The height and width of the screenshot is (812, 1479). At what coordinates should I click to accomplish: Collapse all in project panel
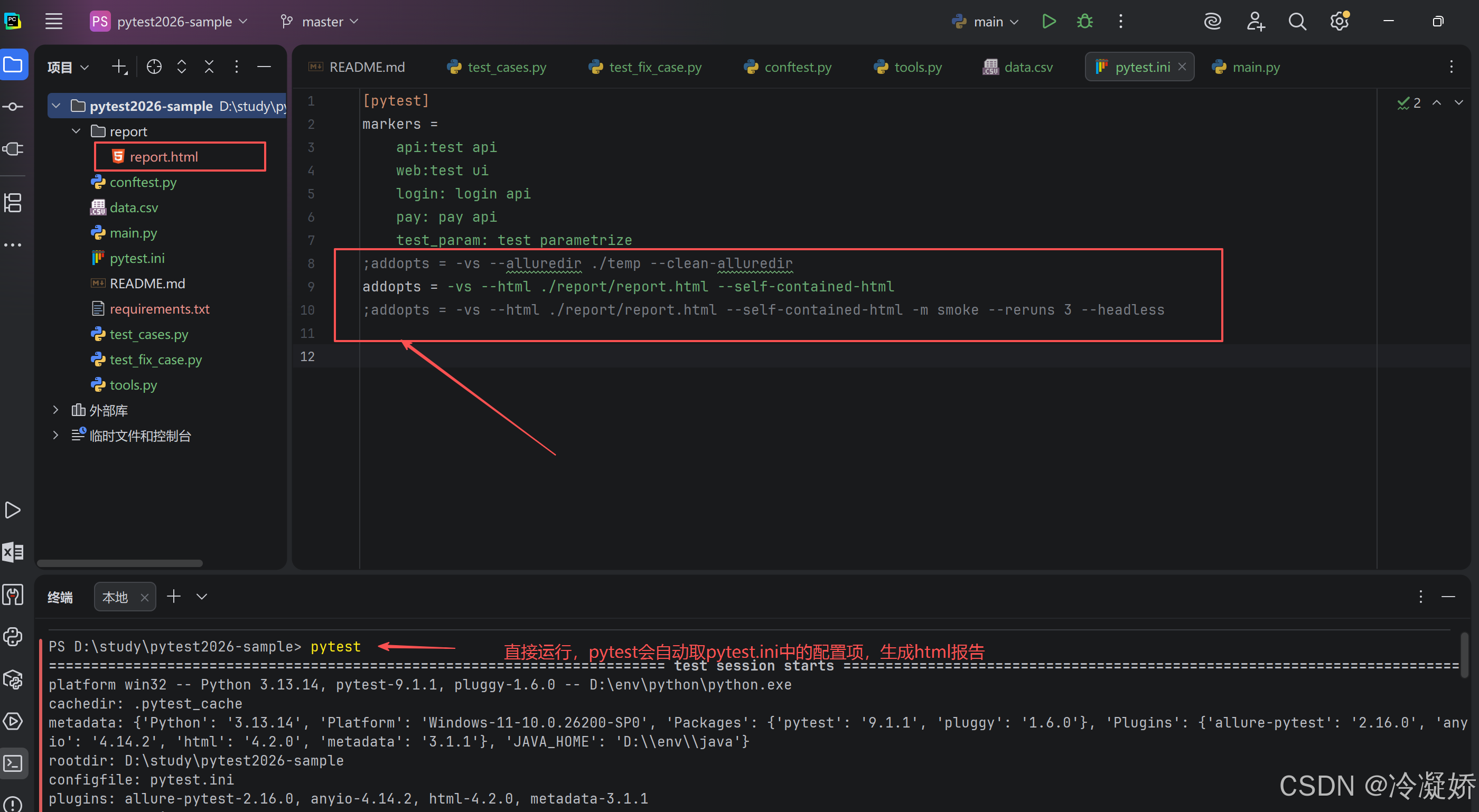coord(209,67)
